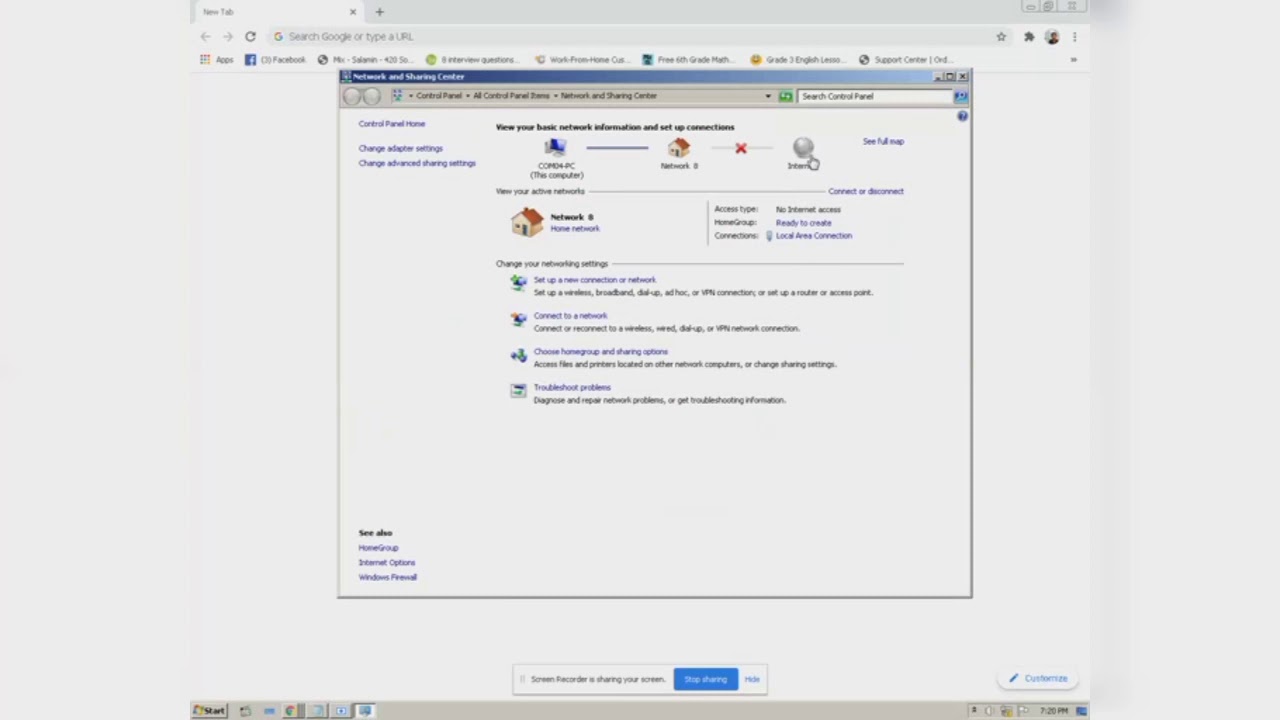Open Change adapter settings
The image size is (1280, 720).
(x=400, y=148)
